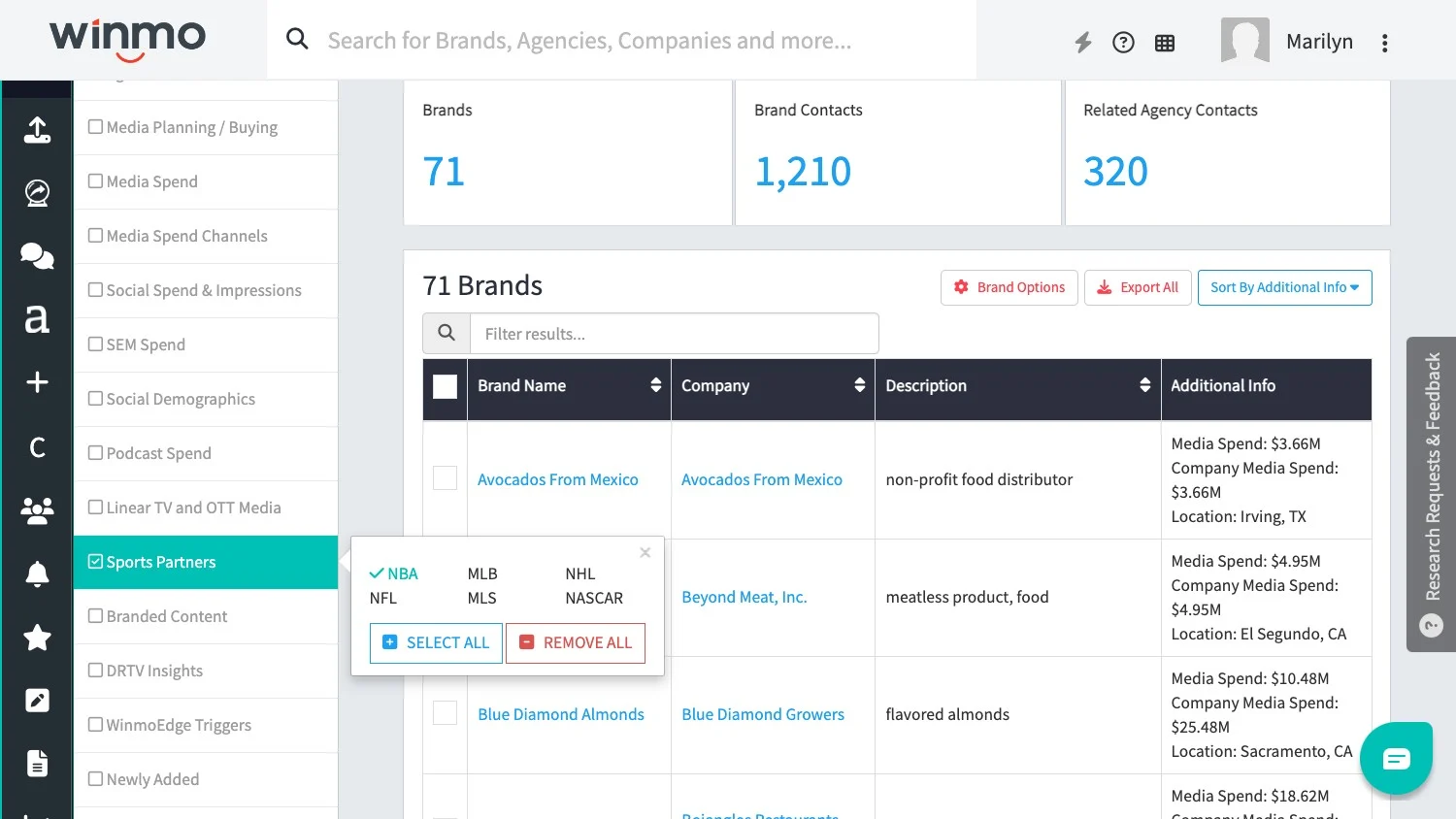Toggle Social Spend & Impressions checkbox
This screenshot has width=1456, height=819.
pyautogui.click(x=95, y=289)
